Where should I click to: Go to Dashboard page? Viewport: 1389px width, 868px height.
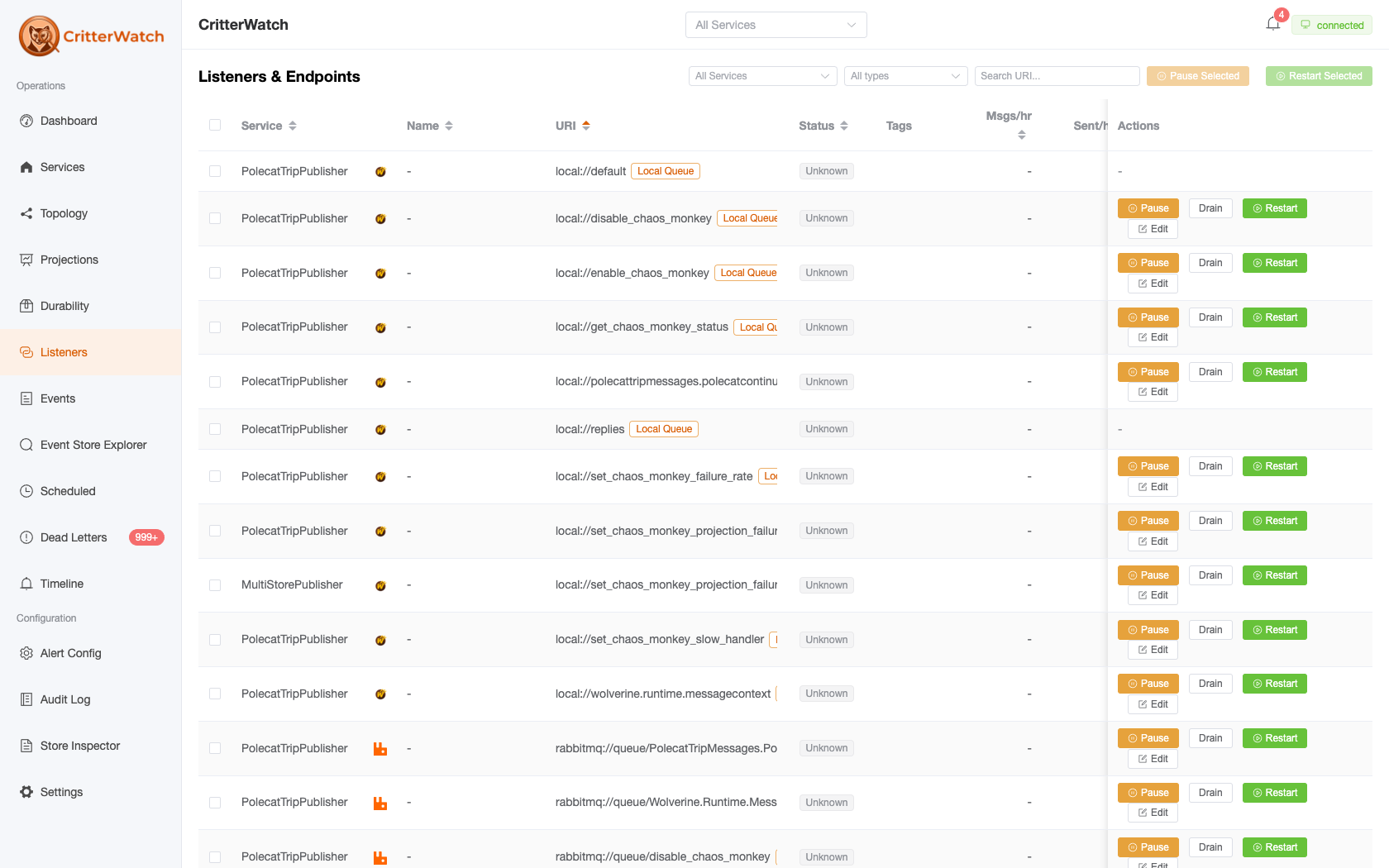click(x=91, y=121)
